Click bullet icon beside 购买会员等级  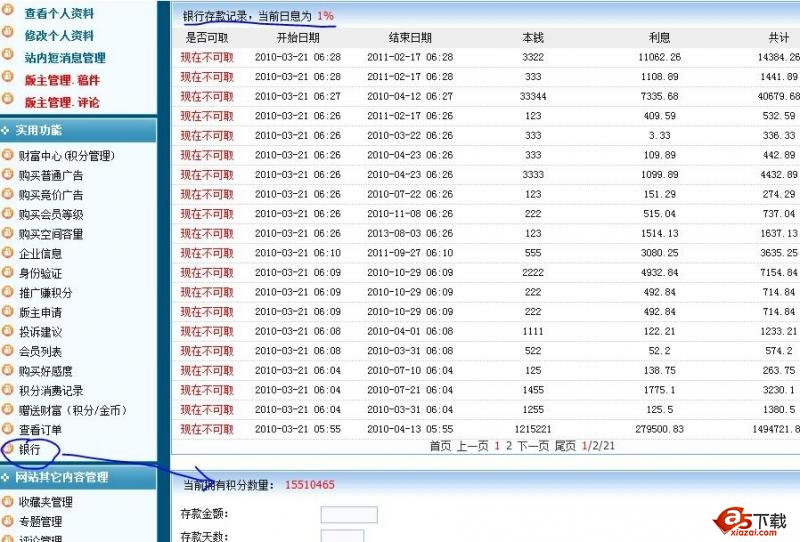point(8,212)
